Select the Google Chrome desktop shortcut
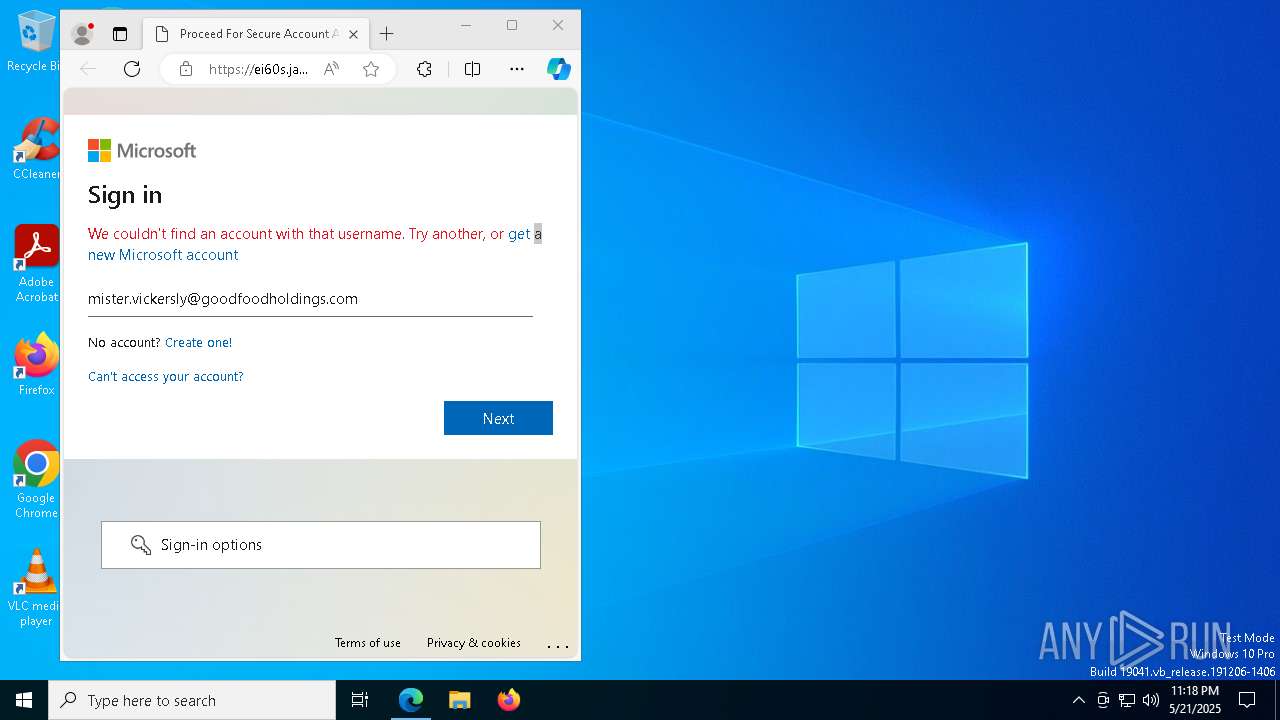 (36, 480)
